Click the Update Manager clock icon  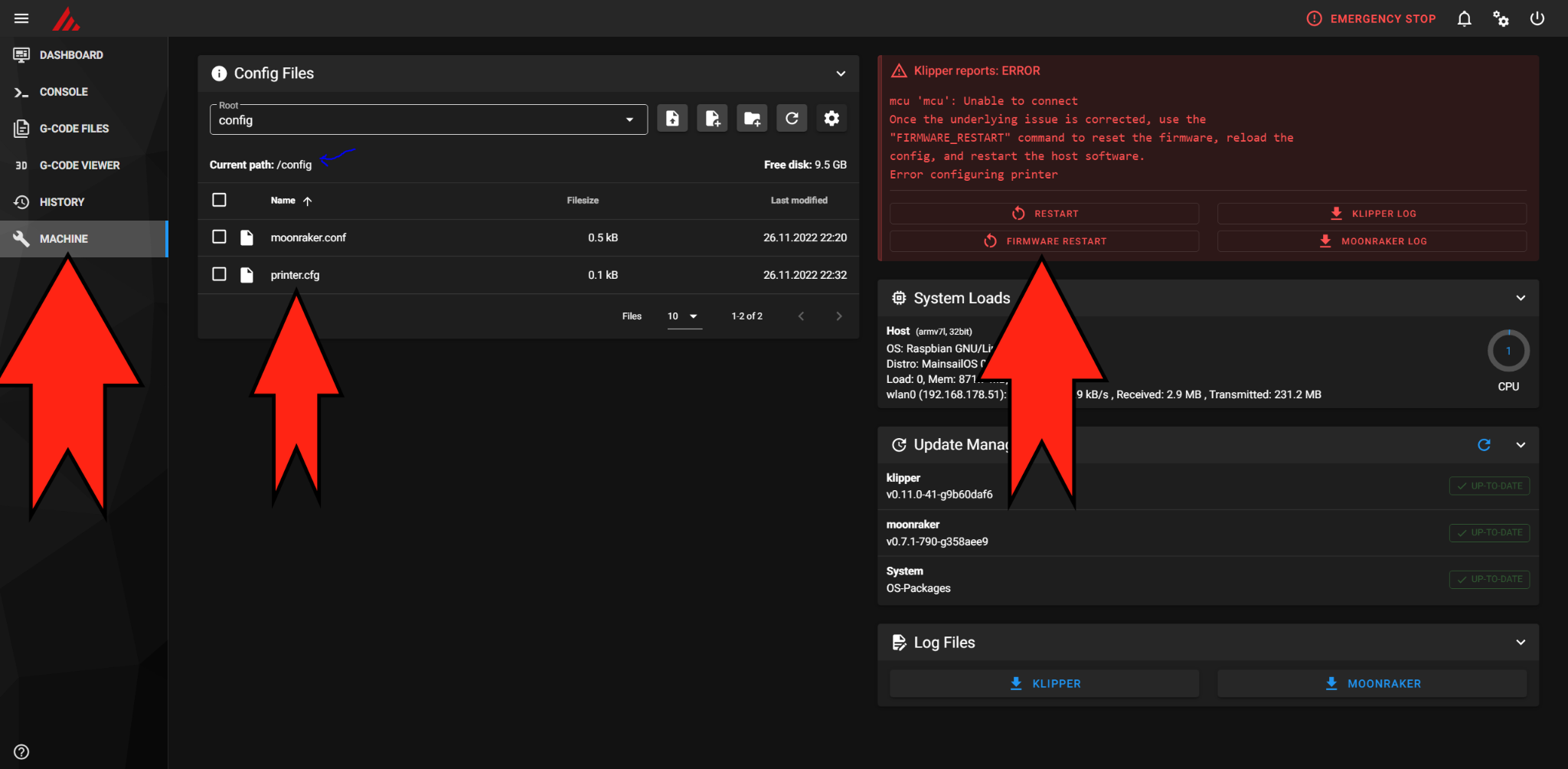coord(899,445)
